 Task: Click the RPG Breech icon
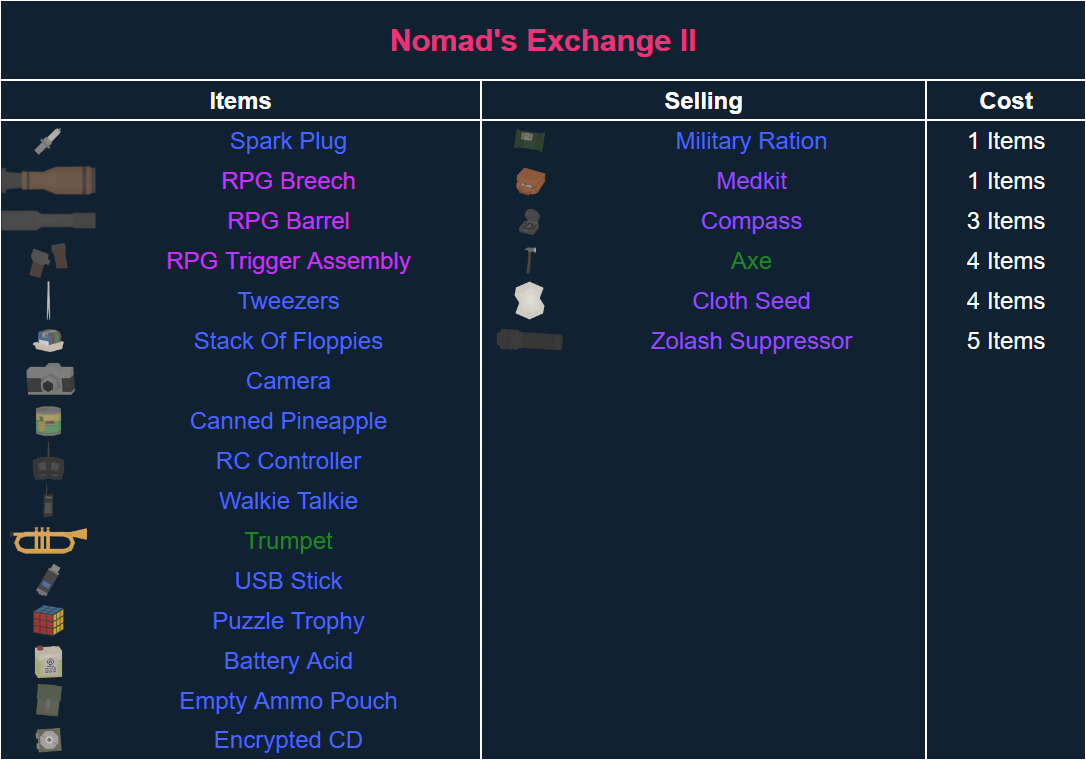49,181
